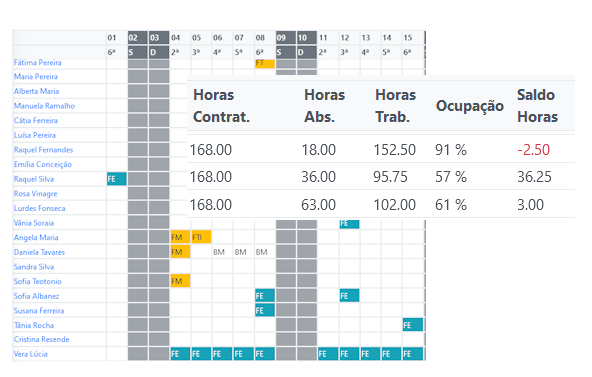
Task: Click Vera Lúcia name link
Action: point(31,354)
